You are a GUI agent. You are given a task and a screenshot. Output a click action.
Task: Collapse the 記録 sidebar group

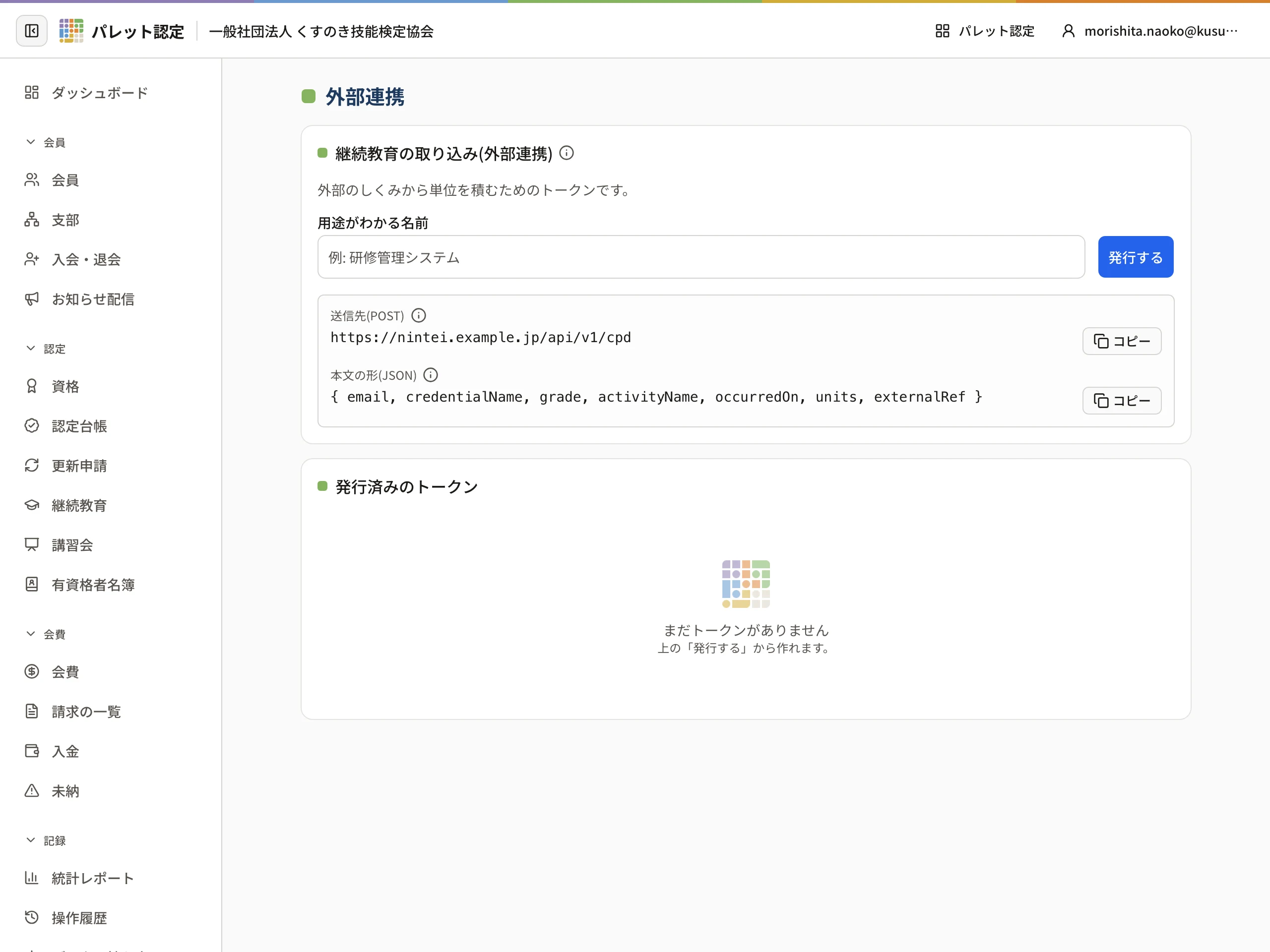point(46,840)
